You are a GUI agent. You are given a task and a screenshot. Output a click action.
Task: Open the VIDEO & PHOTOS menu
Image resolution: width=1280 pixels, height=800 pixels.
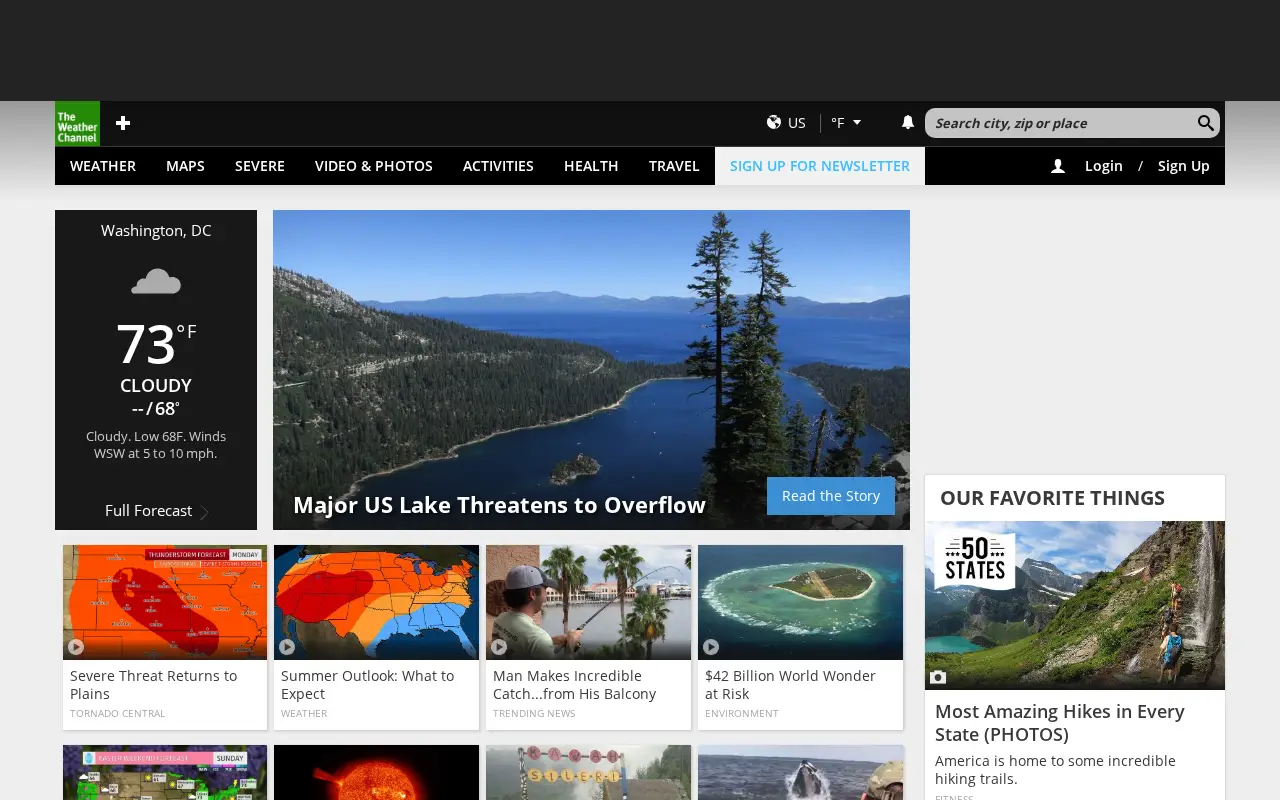click(374, 166)
